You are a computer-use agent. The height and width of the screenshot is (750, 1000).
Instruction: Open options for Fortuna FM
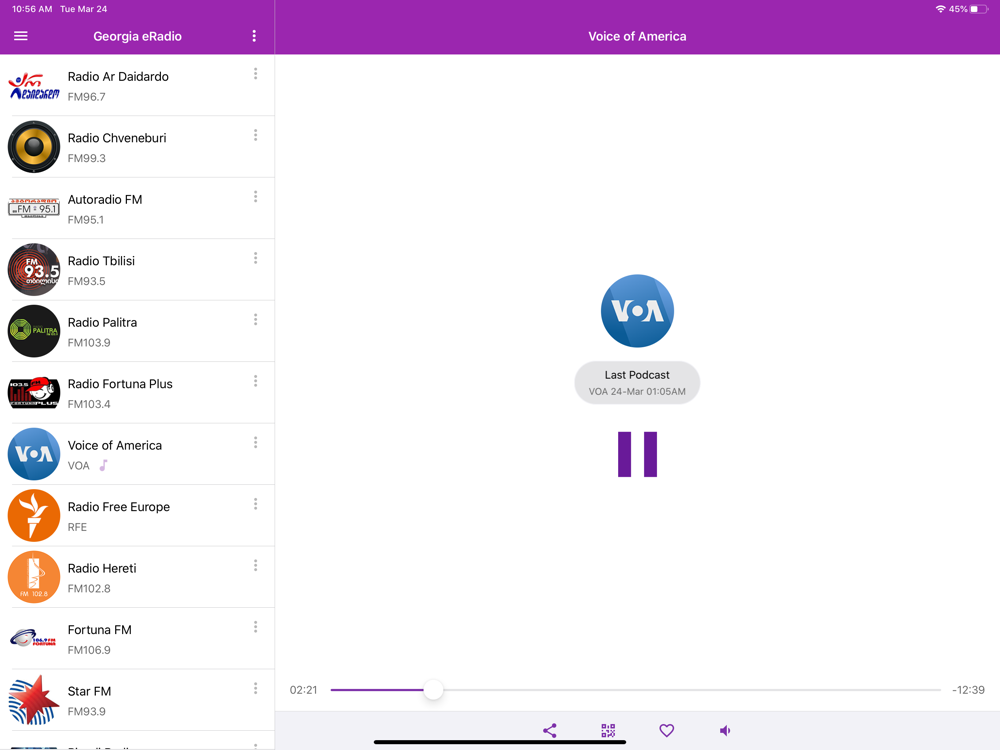pos(256,628)
